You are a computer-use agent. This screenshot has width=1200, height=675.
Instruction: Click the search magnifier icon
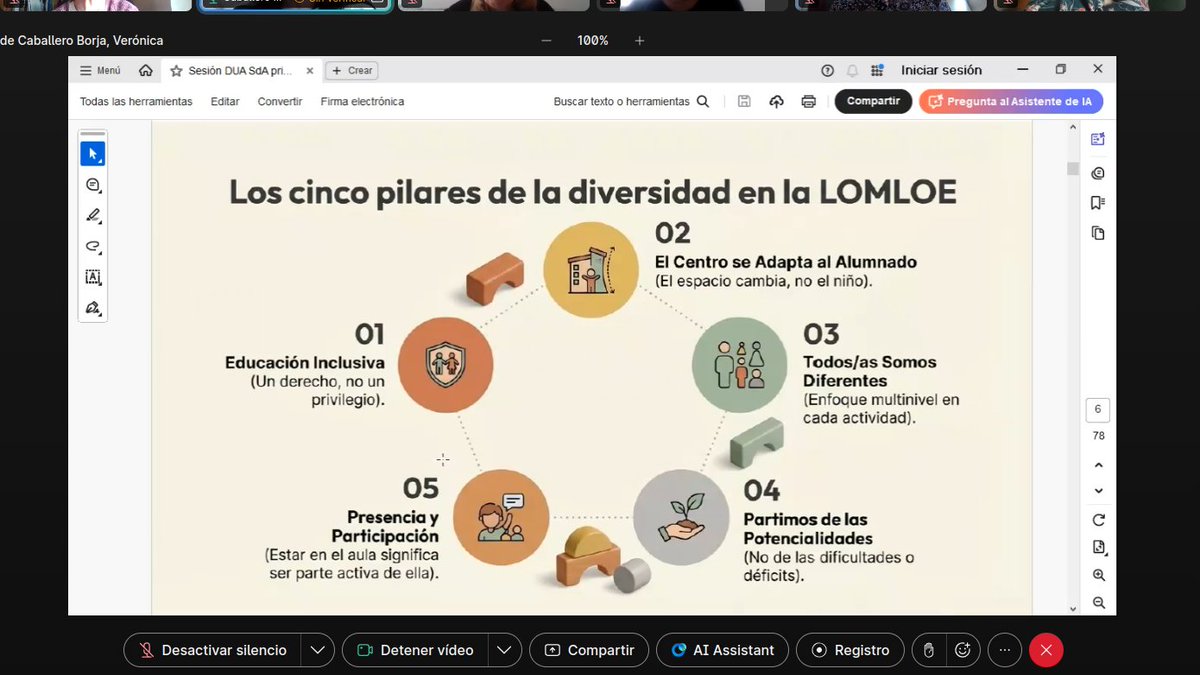point(703,101)
